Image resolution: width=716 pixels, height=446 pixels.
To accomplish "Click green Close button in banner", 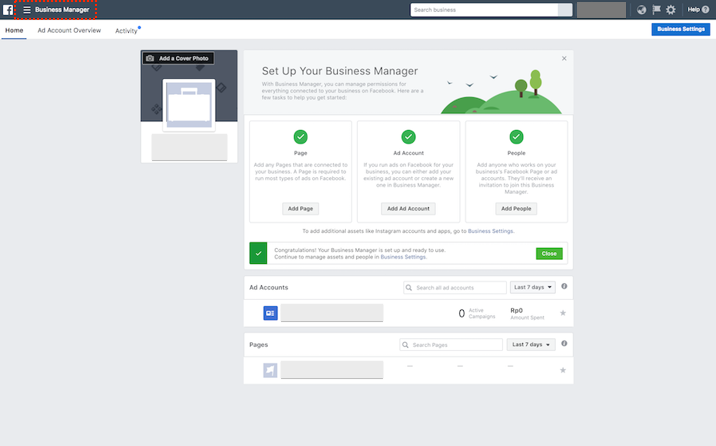I will click(x=549, y=253).
